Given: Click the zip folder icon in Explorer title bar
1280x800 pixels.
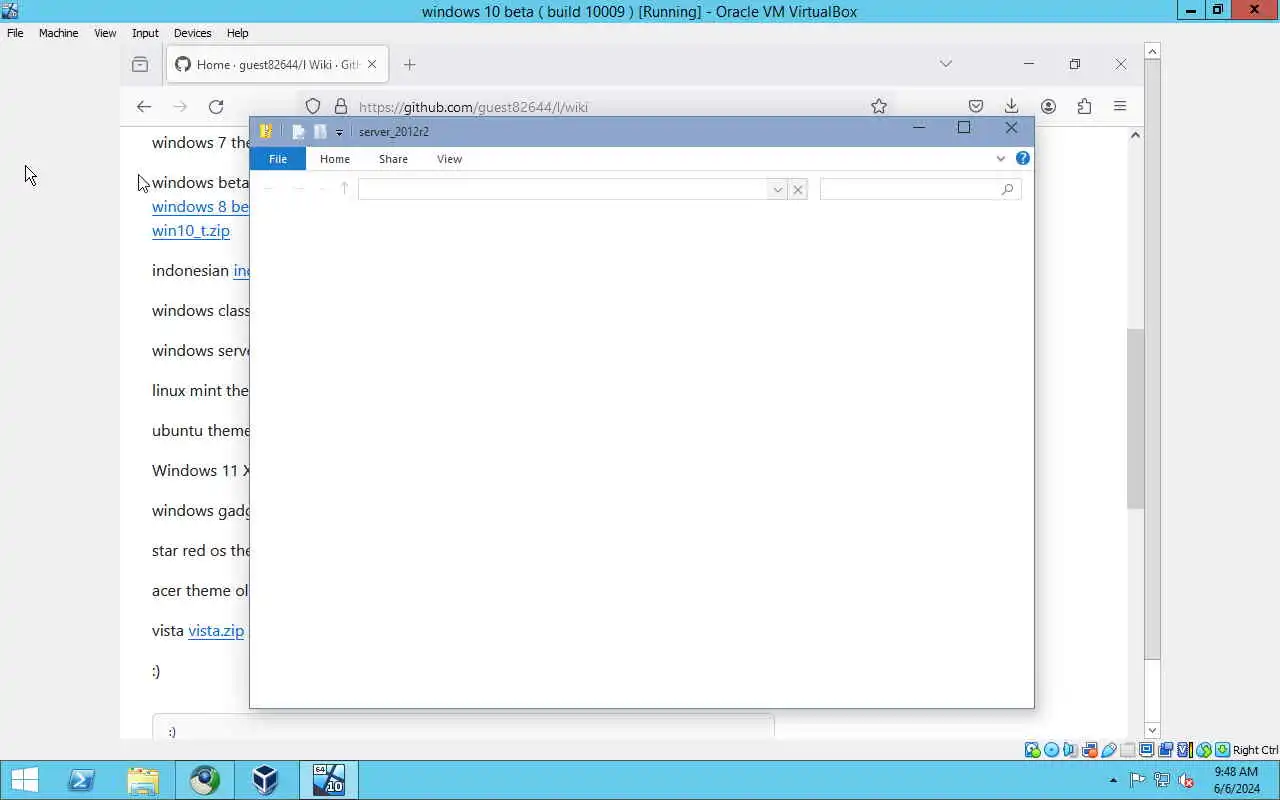Looking at the screenshot, I should click(266, 131).
